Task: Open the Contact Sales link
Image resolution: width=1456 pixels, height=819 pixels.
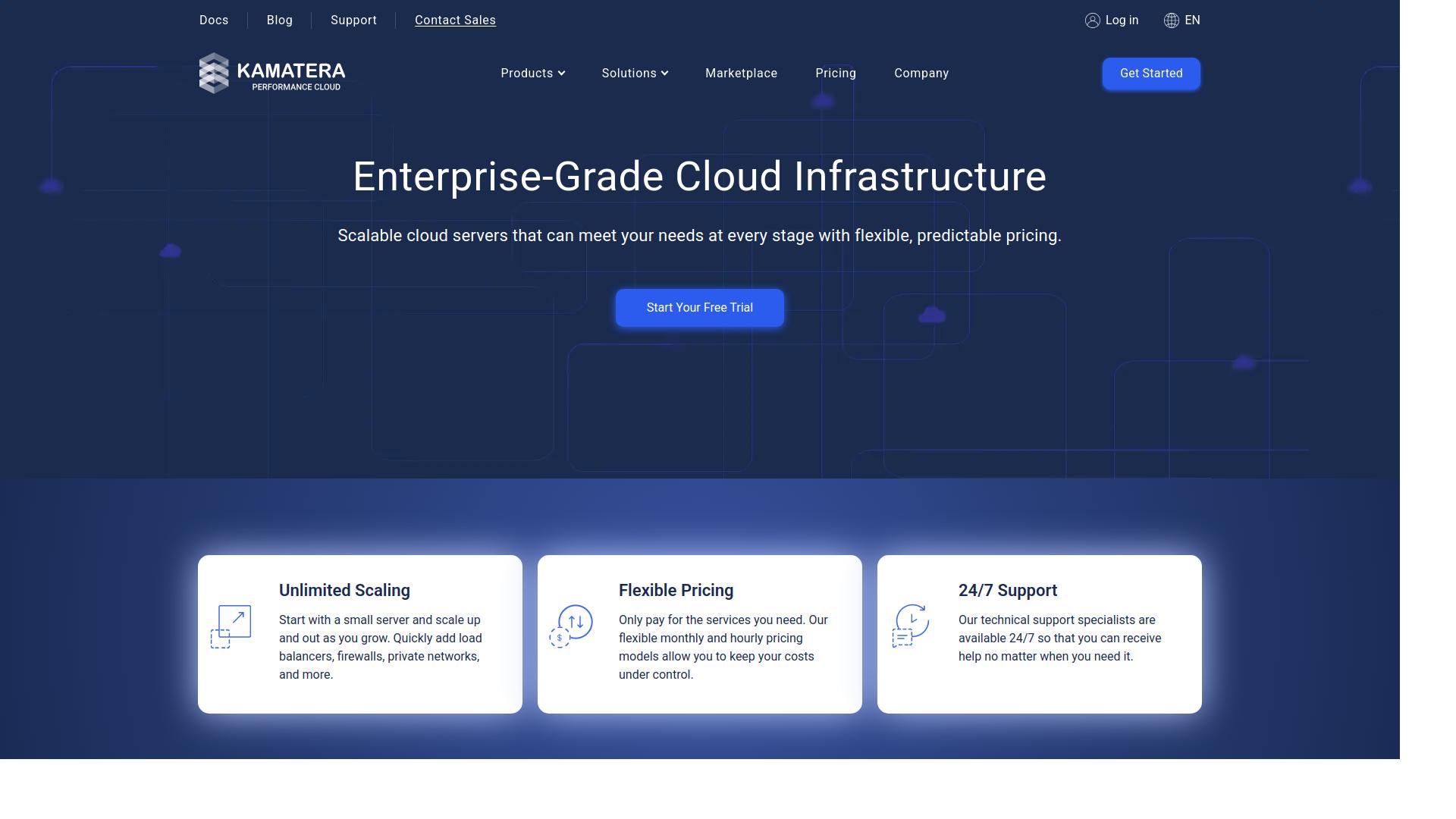Action: pyautogui.click(x=455, y=20)
